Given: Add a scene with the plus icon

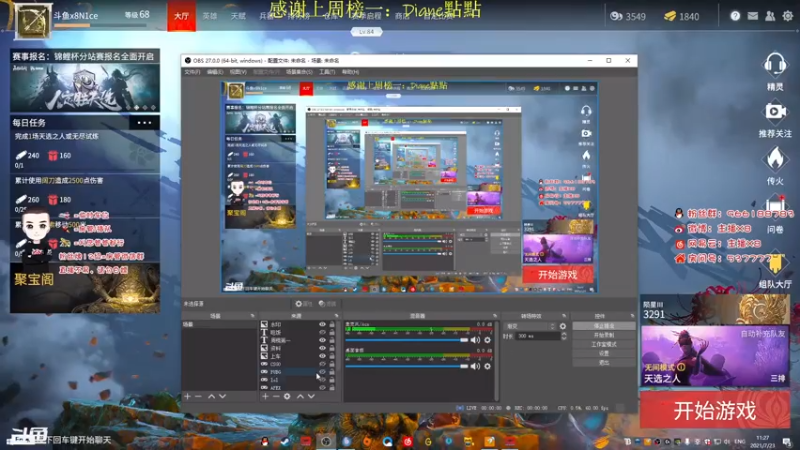Looking at the screenshot, I should [x=187, y=396].
